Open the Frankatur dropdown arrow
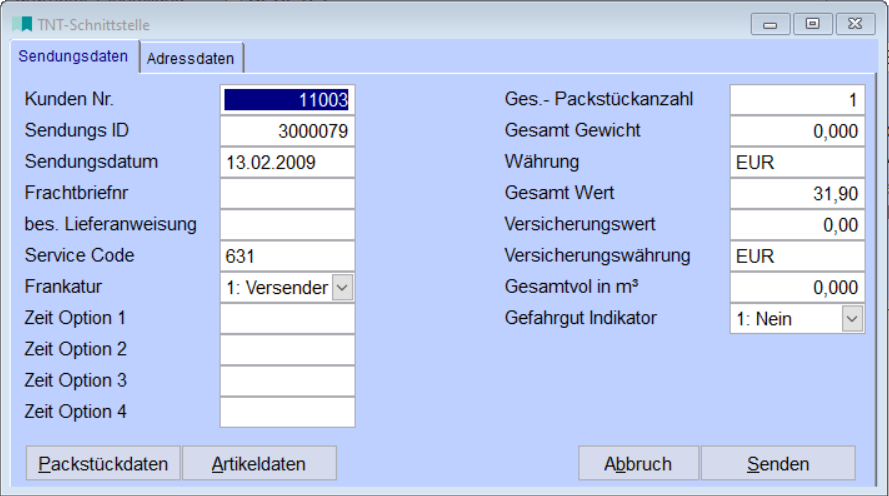Screen dimensions: 889x496 coord(342,288)
